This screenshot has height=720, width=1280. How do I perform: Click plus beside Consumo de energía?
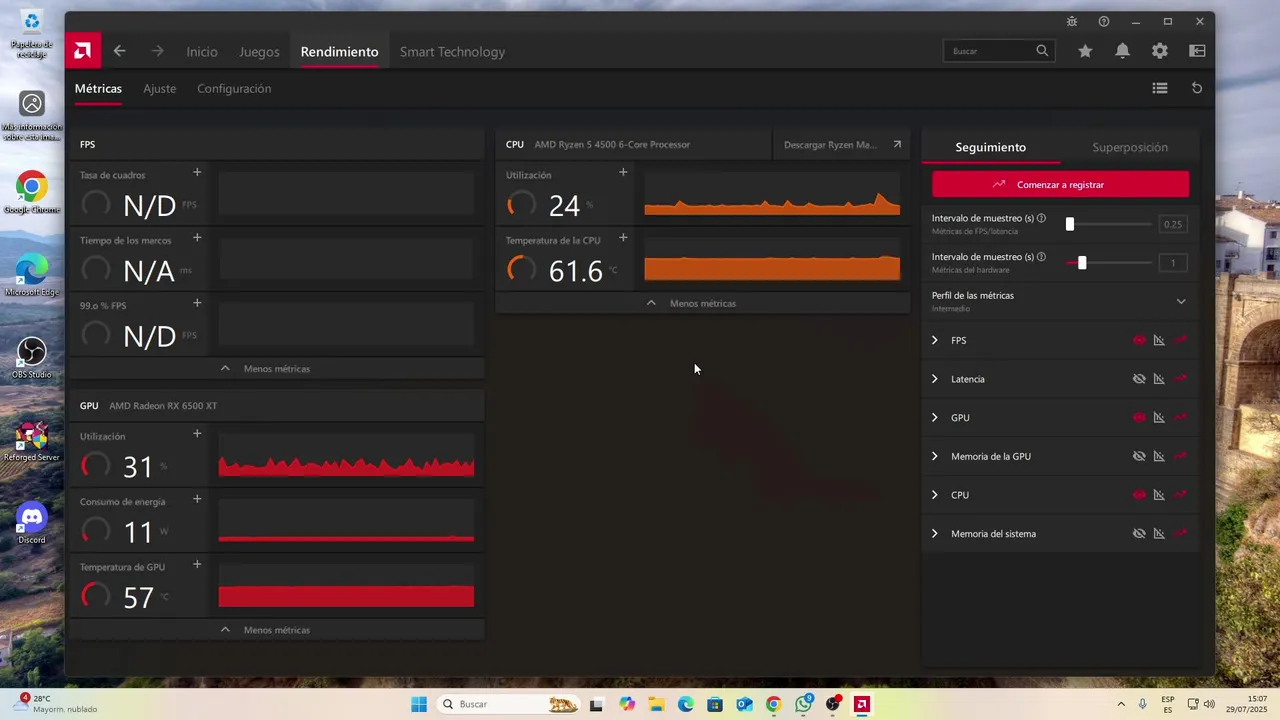tap(197, 499)
